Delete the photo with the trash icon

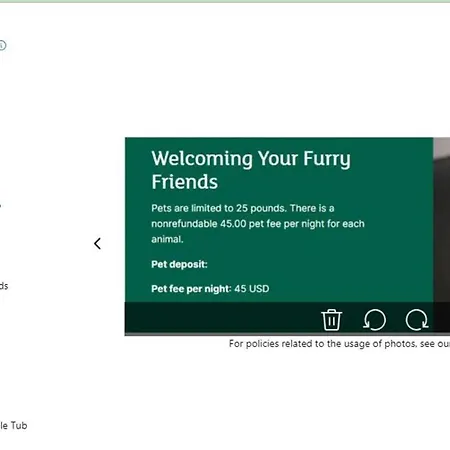click(x=331, y=320)
